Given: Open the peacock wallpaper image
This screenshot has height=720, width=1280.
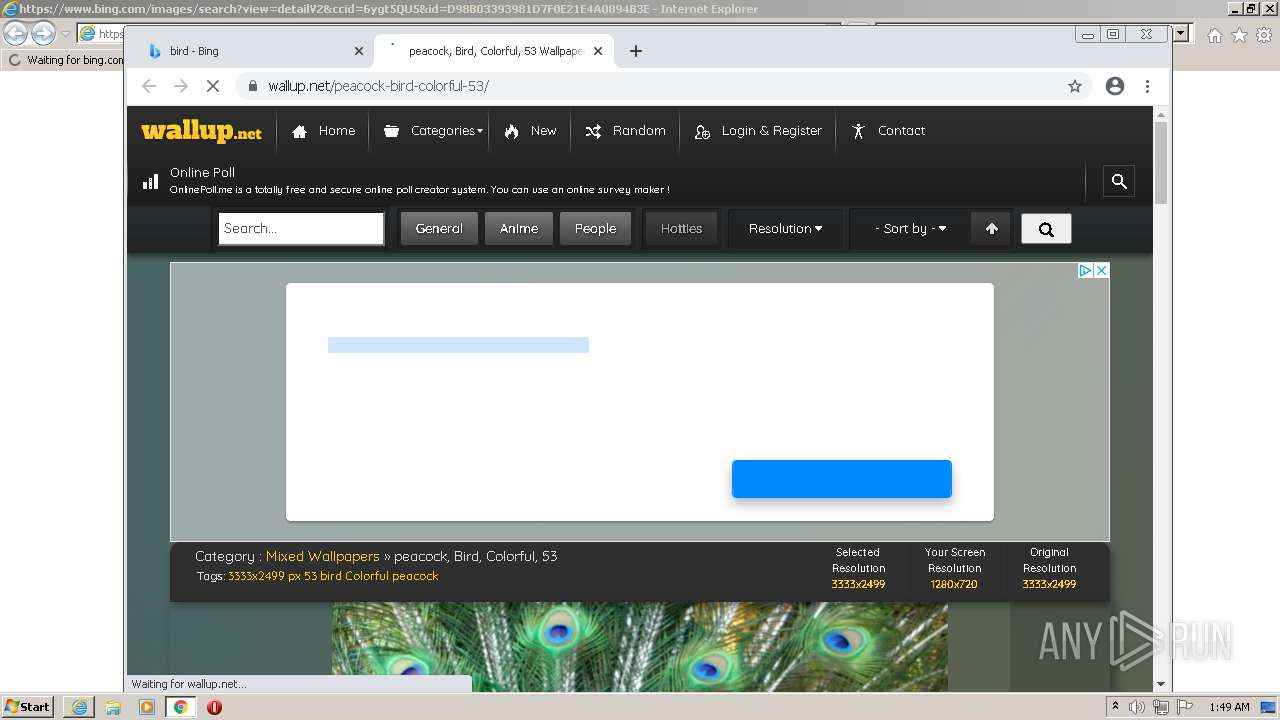Looking at the screenshot, I should tap(640, 647).
